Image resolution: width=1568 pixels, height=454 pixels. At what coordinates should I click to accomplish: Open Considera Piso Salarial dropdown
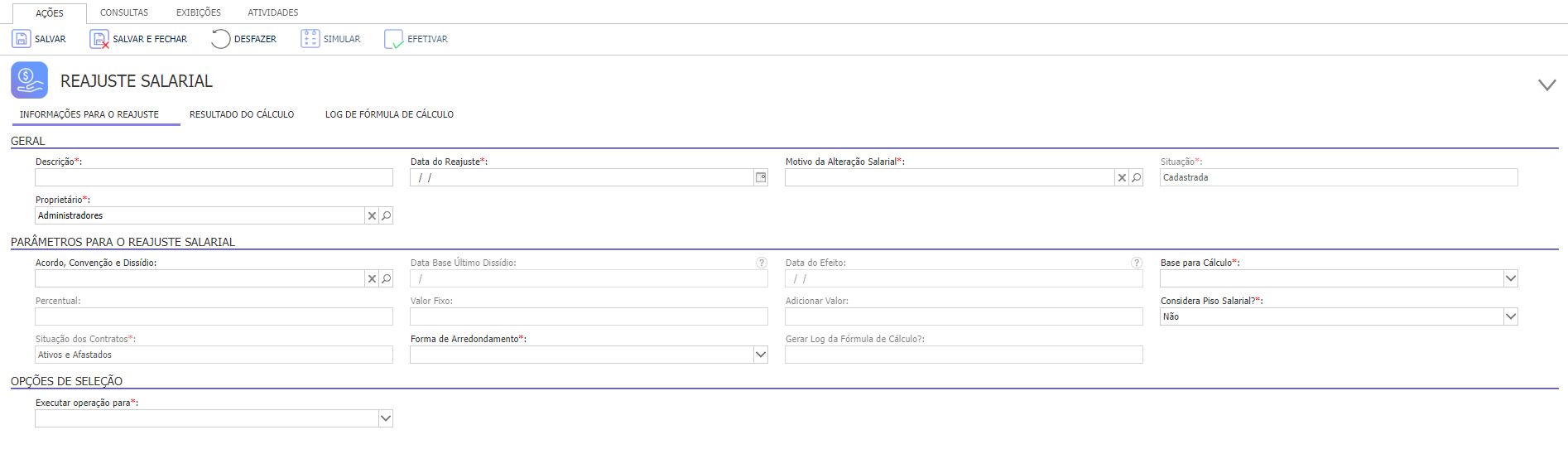pyautogui.click(x=1510, y=316)
